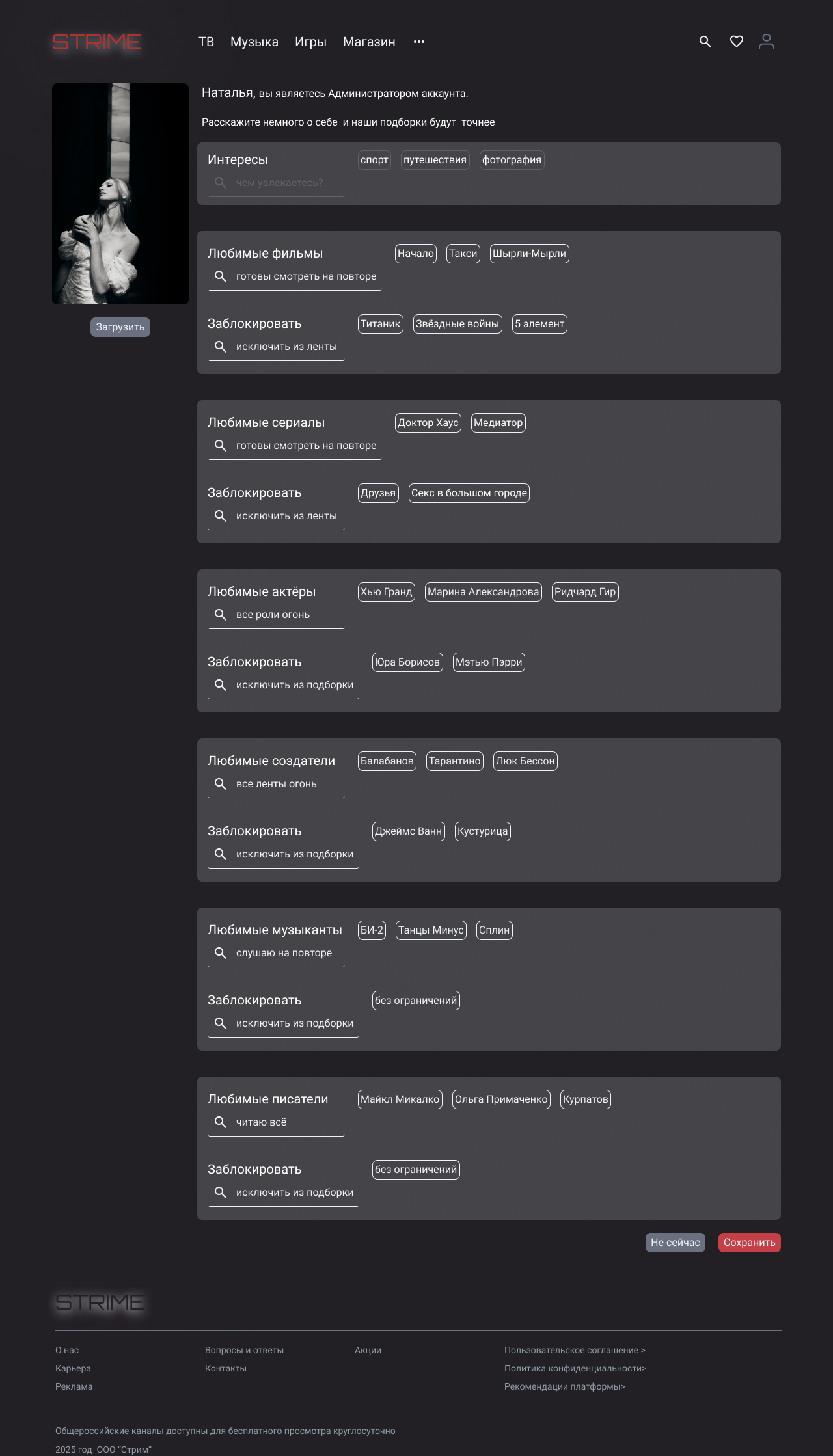Open the Пользовательское соглашение footer link
This screenshot has width=833, height=1456.
575,1350
